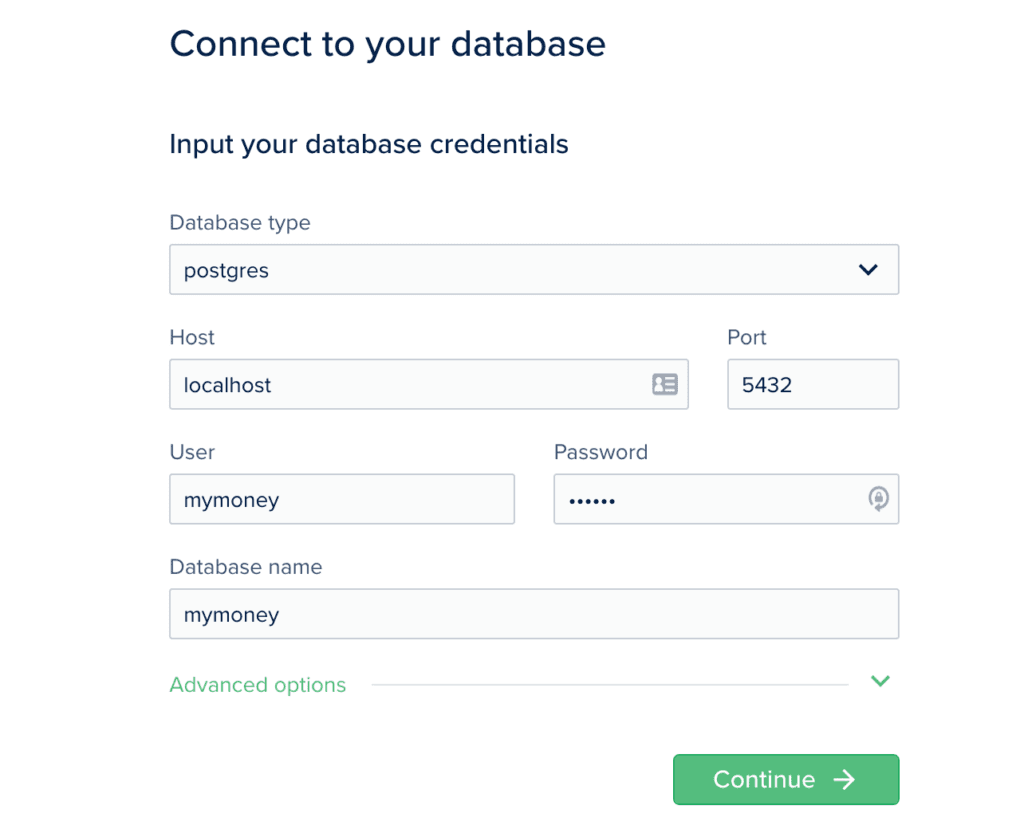Click the User label text
The width and height of the screenshot is (1024, 829).
[x=192, y=452]
